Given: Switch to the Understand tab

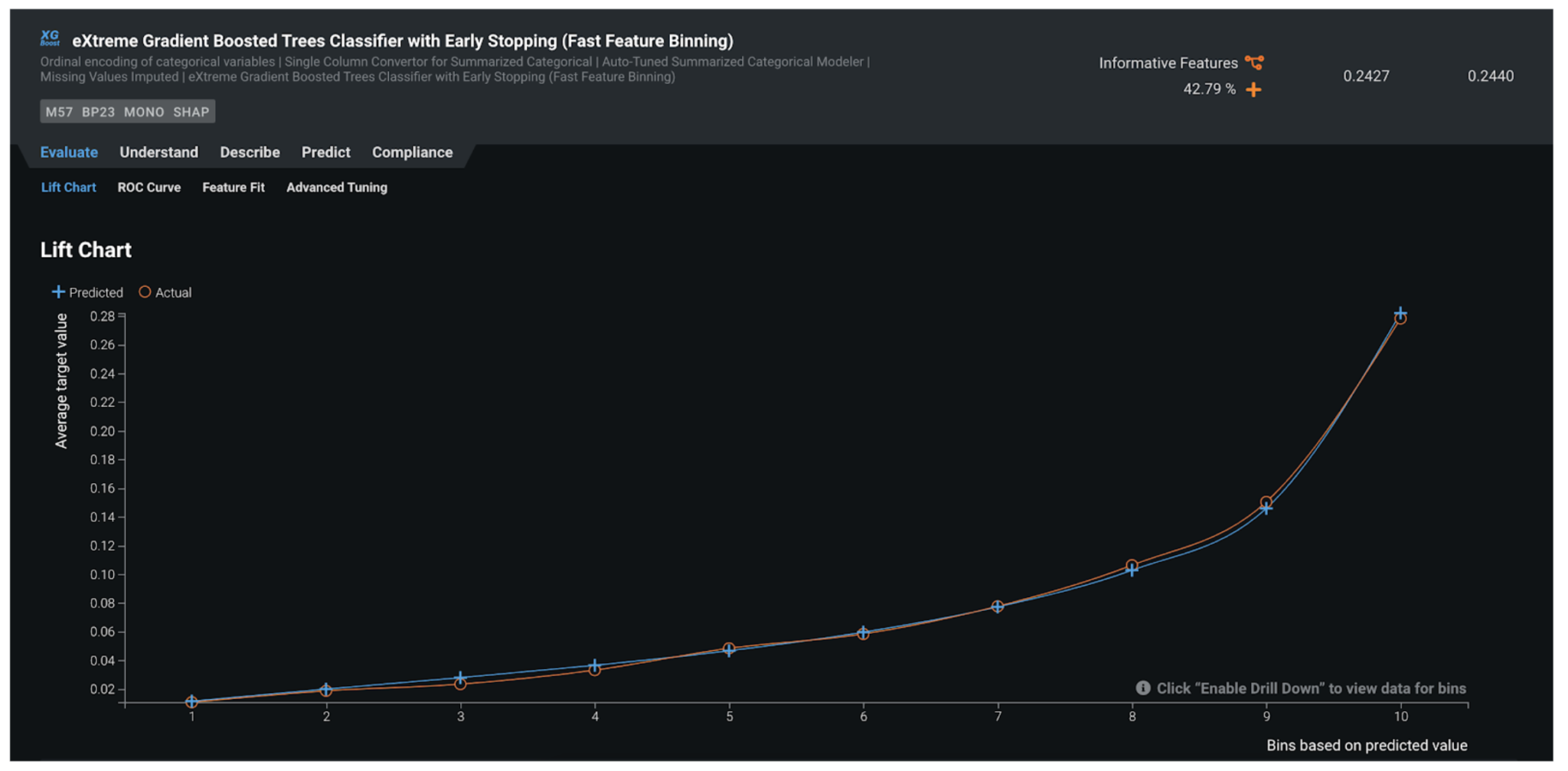Looking at the screenshot, I should (158, 152).
